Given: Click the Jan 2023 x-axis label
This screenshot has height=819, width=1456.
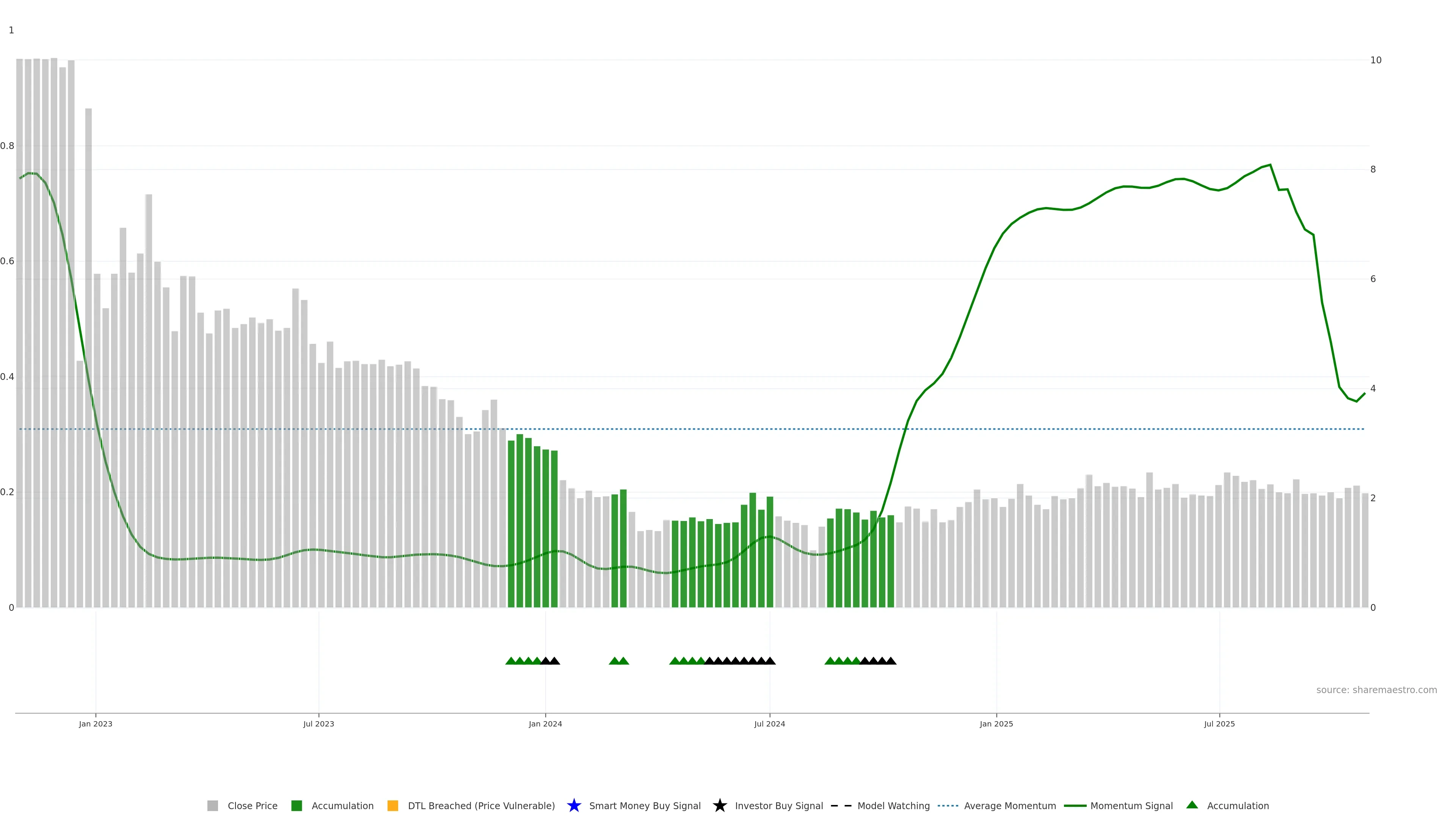Looking at the screenshot, I should point(96,723).
